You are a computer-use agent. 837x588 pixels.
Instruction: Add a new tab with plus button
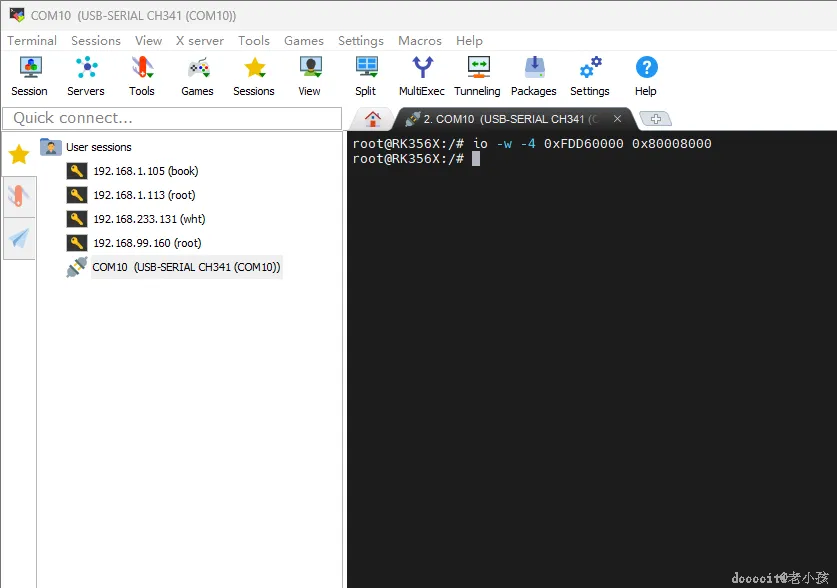656,119
